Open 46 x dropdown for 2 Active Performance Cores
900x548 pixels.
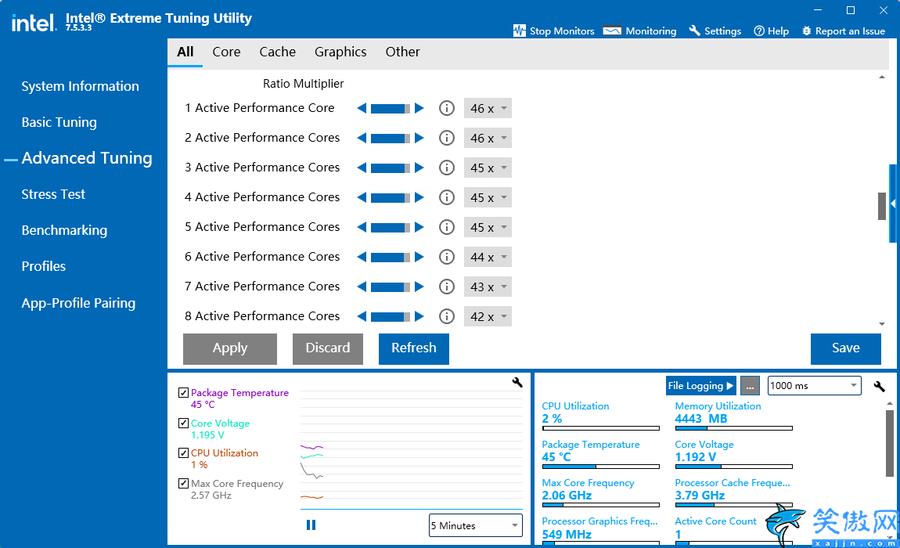click(x=487, y=138)
